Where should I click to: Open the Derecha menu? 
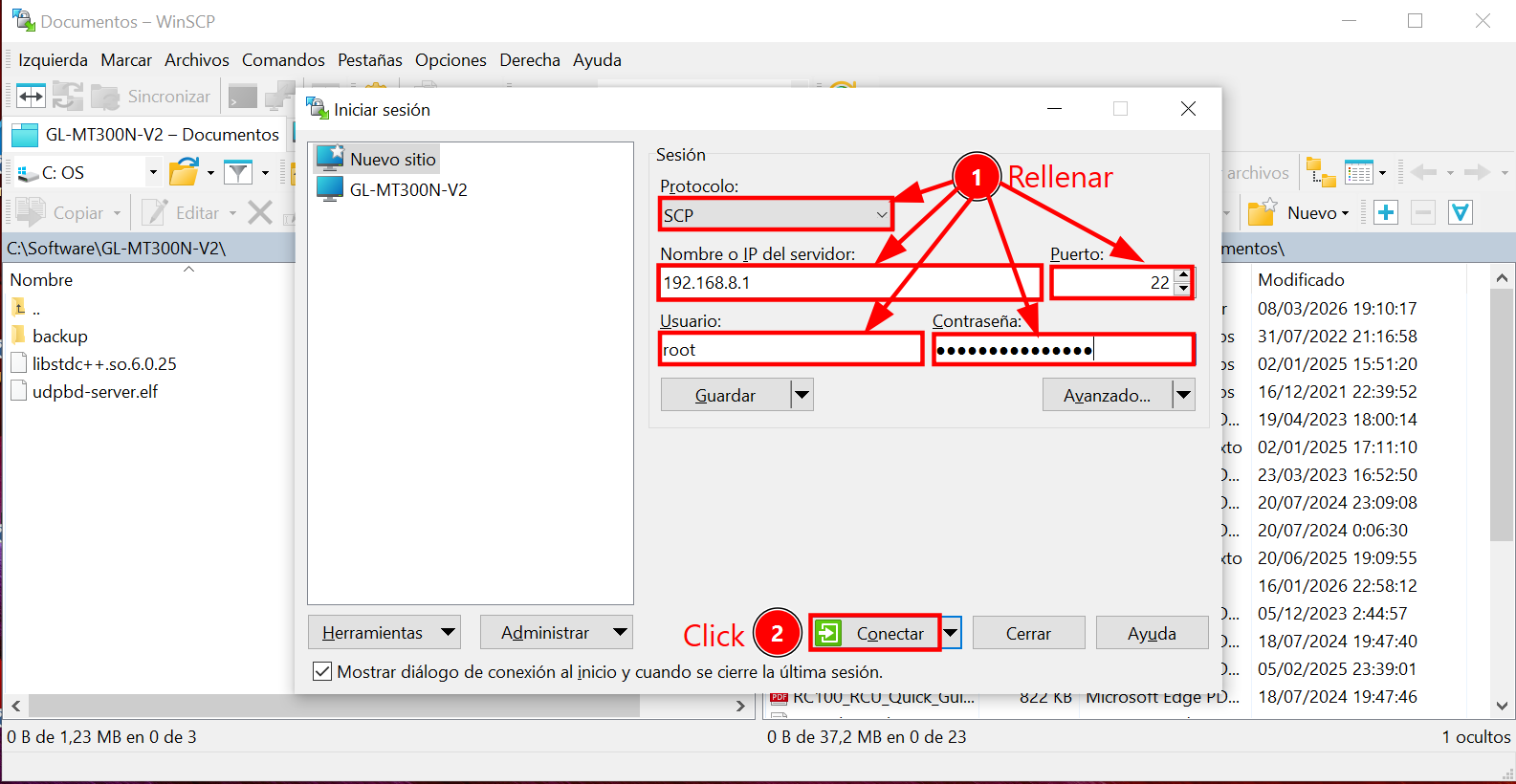coord(530,60)
